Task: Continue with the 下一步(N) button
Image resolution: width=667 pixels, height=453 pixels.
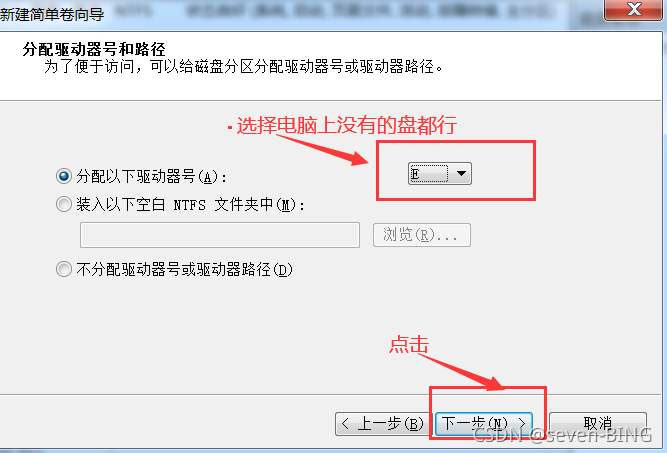Action: click(484, 423)
